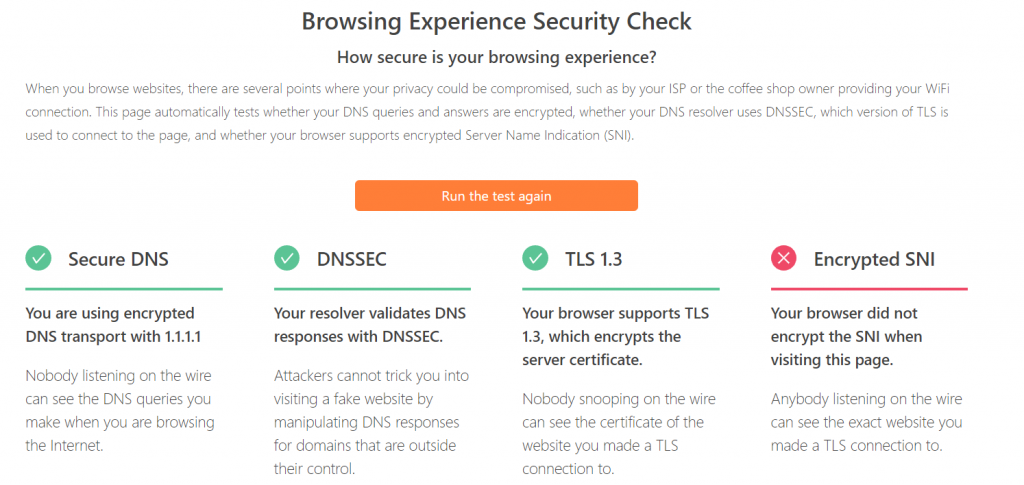Screen dimensions: 1024x485
Task: Click the Anybody listening on the wire description
Action: click(867, 422)
